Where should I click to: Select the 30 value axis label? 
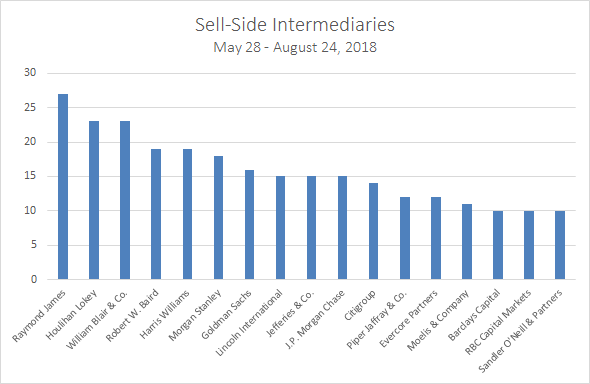click(30, 73)
